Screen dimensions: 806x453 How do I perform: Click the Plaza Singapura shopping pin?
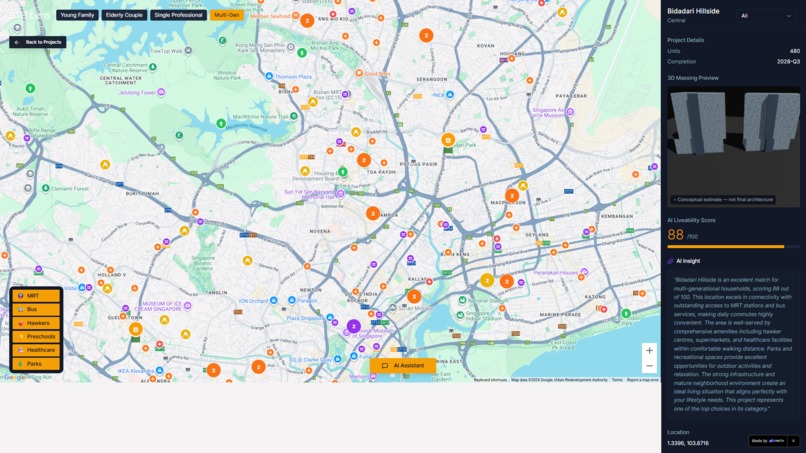click(x=330, y=318)
